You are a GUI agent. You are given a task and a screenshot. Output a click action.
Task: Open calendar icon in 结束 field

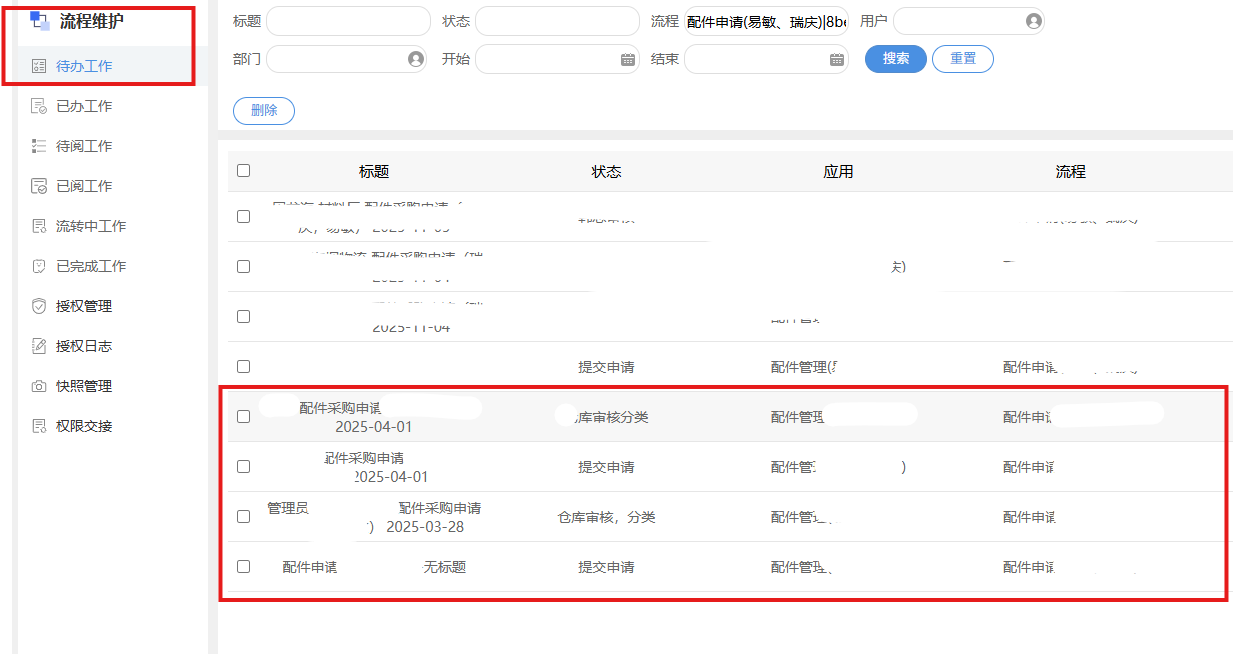837,59
